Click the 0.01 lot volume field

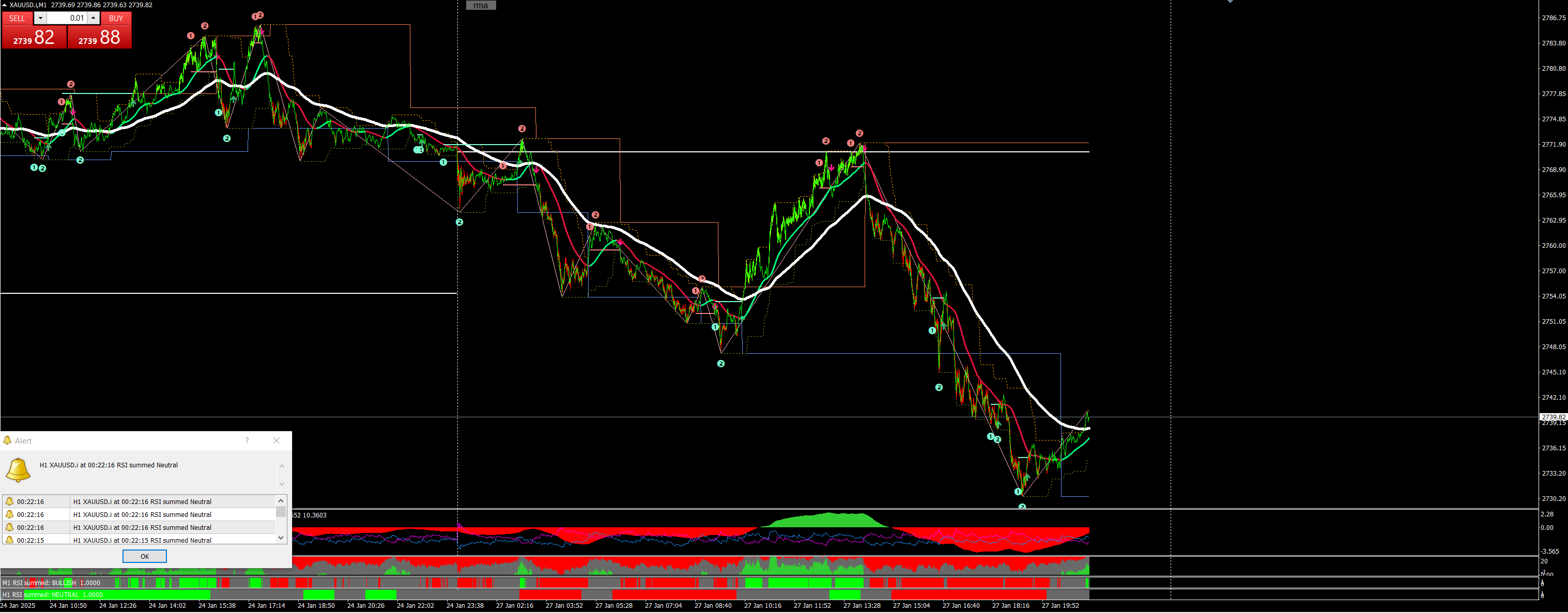click(x=67, y=18)
